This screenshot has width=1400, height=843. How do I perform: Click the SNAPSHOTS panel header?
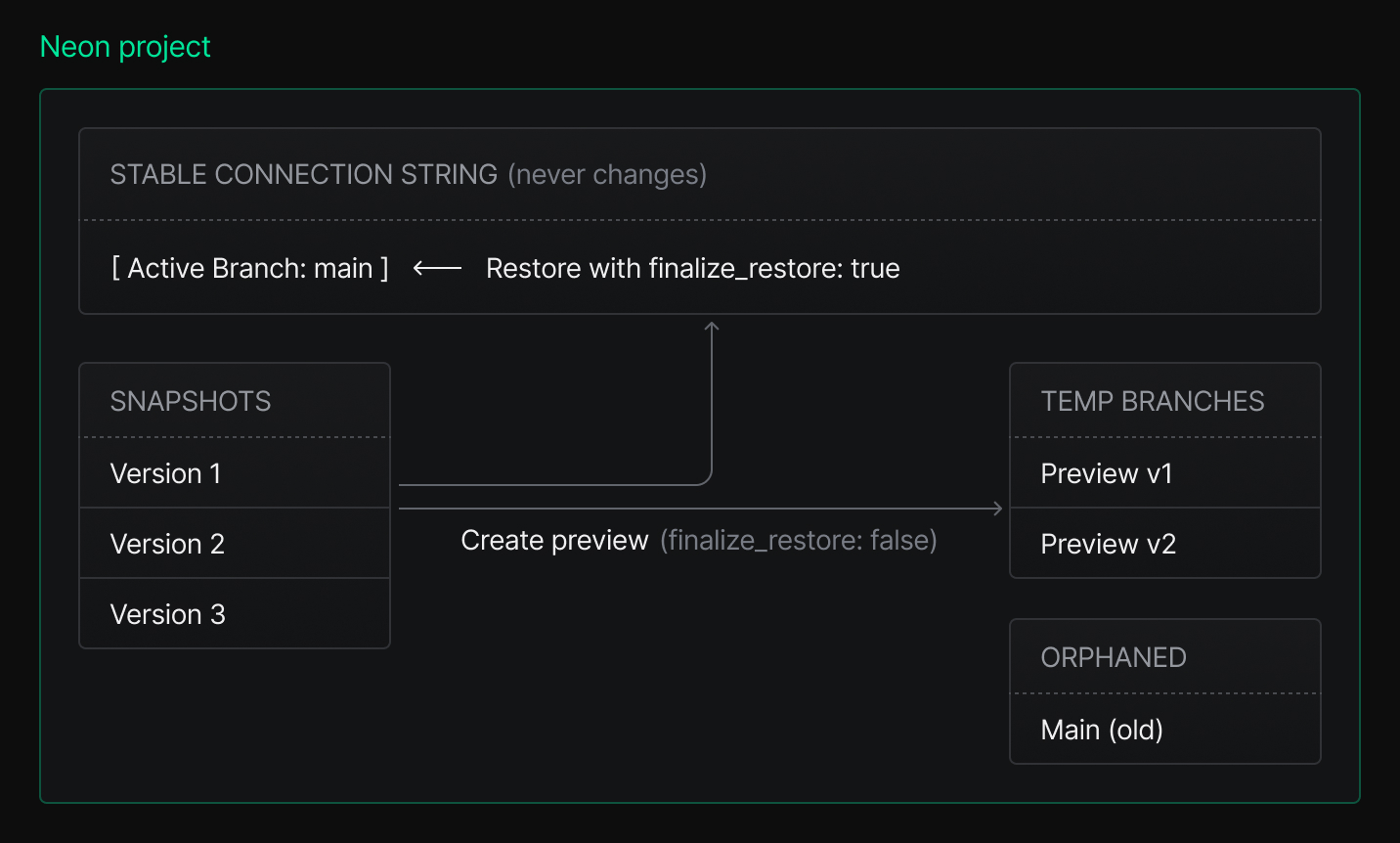(191, 401)
